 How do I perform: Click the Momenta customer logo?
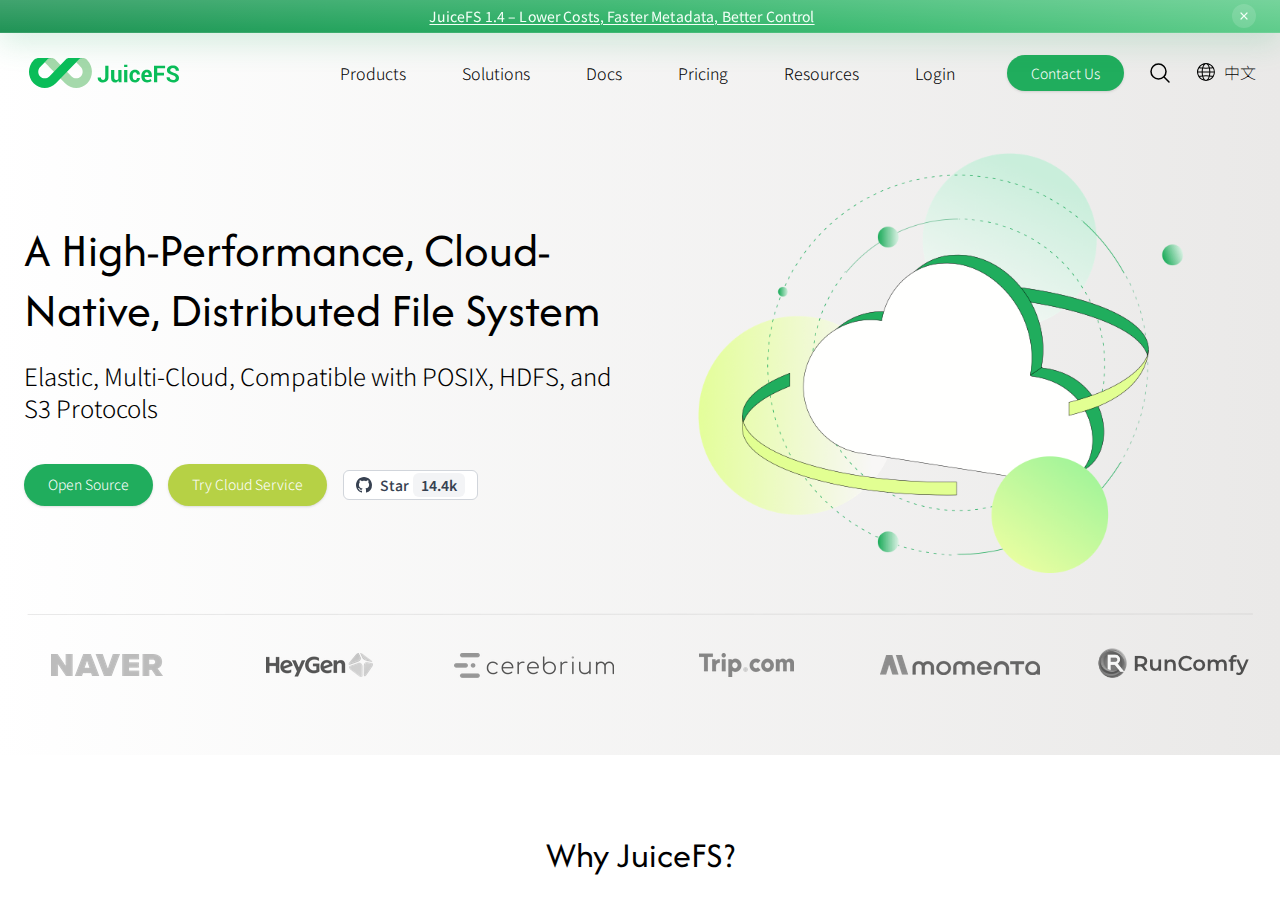click(x=960, y=665)
